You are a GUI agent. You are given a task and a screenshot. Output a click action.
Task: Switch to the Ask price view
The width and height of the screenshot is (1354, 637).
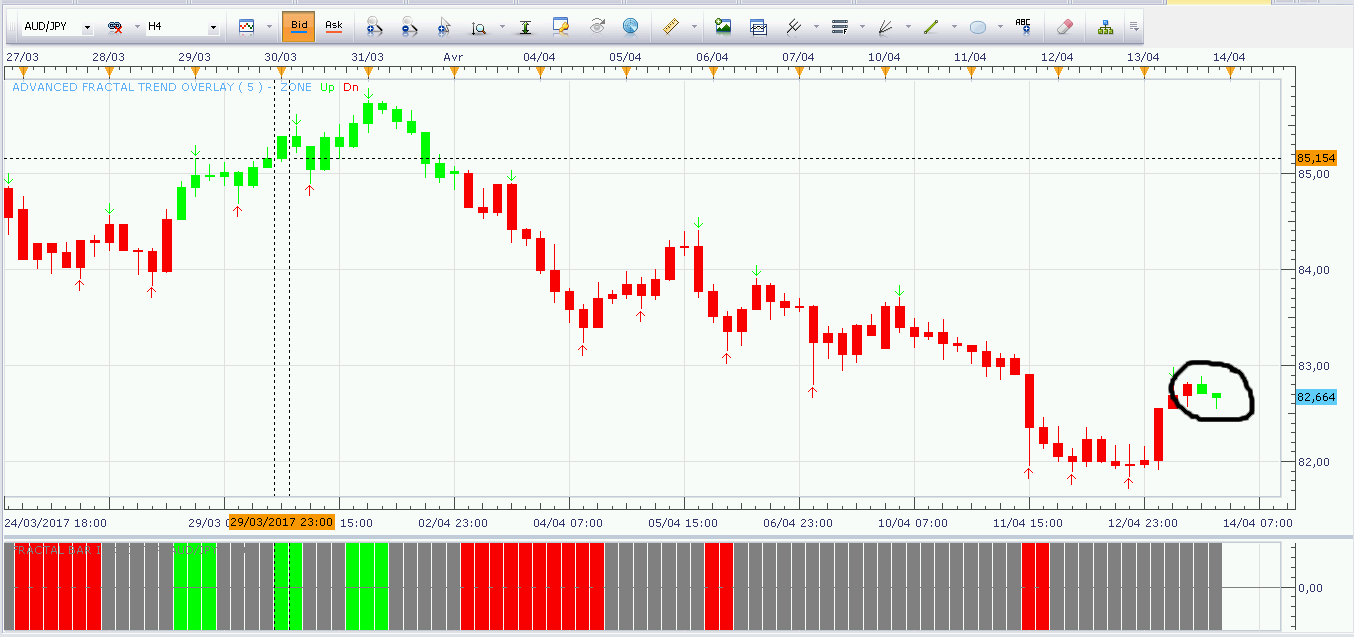point(334,27)
